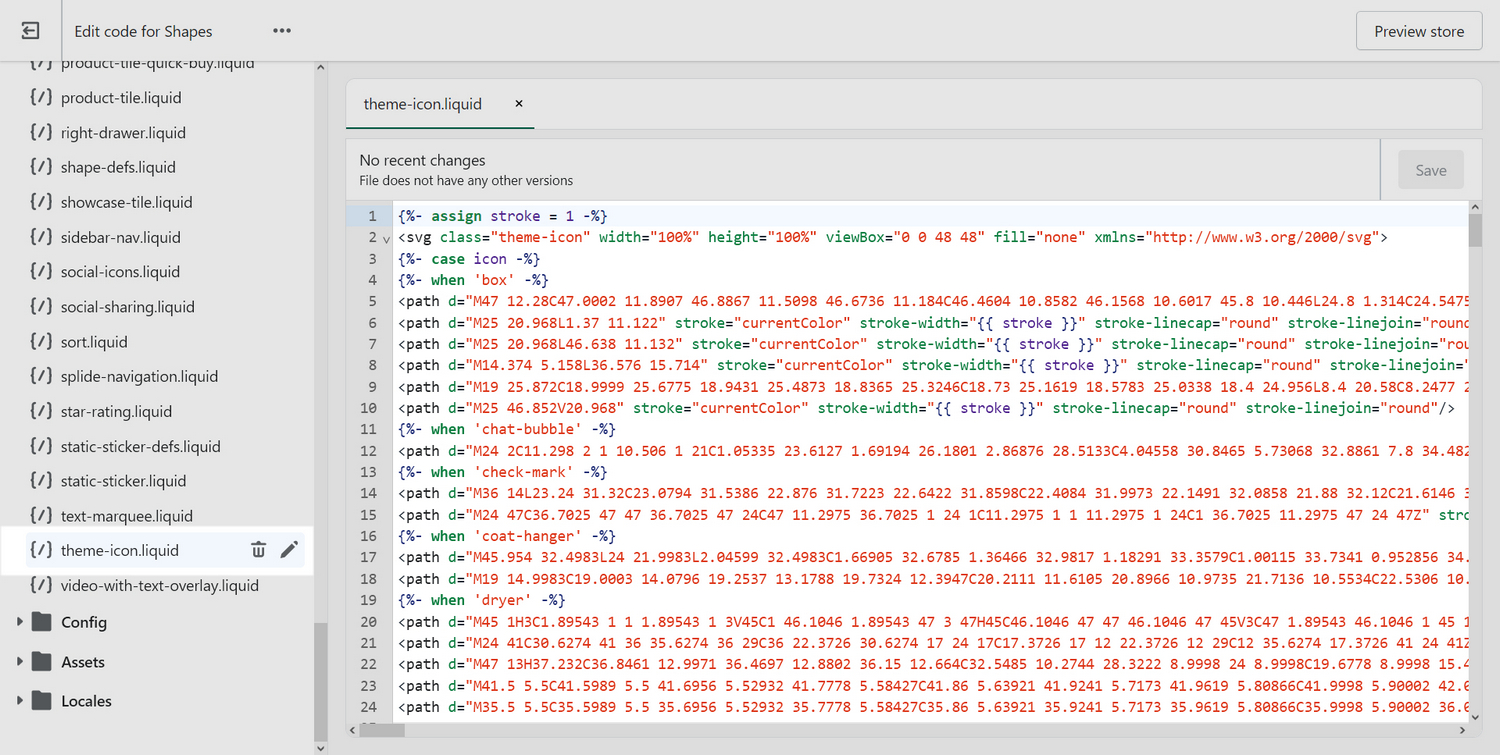Open splide-navigation.liquid file
Image resolution: width=1500 pixels, height=755 pixels.
pos(139,376)
